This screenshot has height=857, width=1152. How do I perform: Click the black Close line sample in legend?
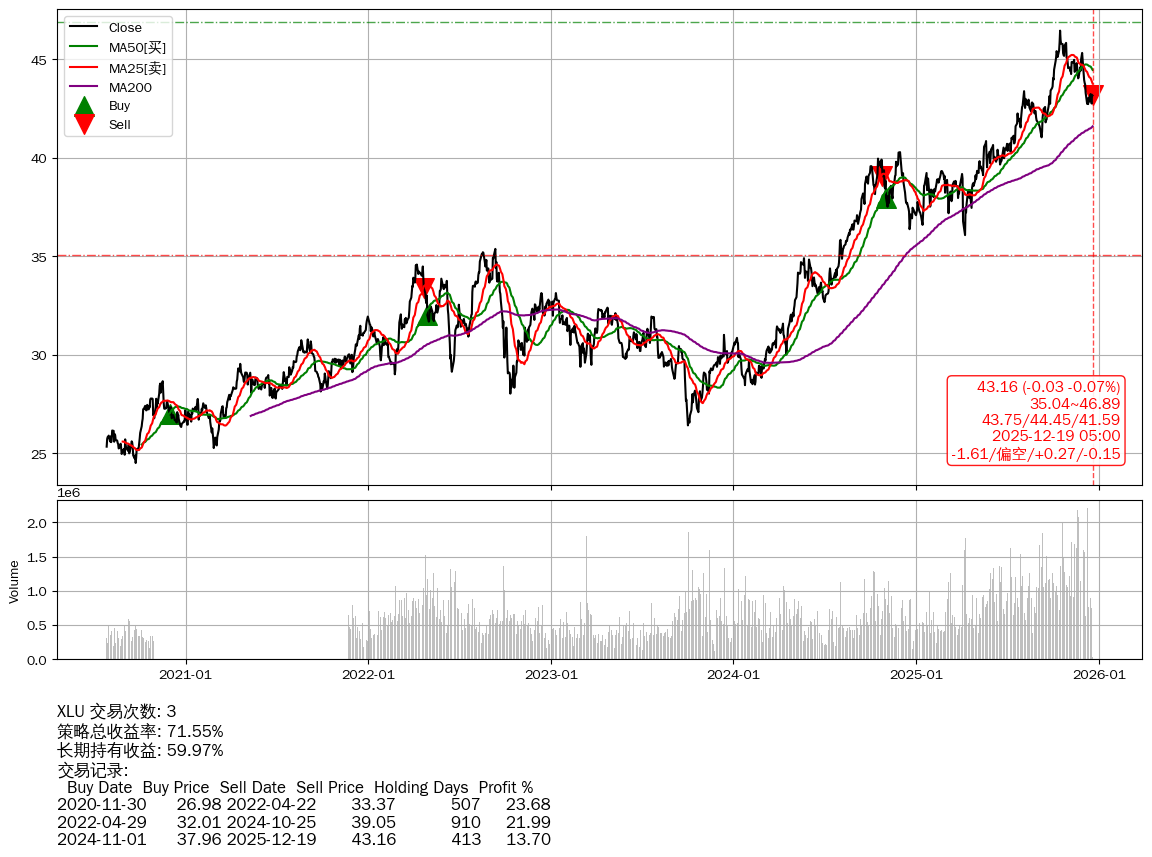(85, 28)
